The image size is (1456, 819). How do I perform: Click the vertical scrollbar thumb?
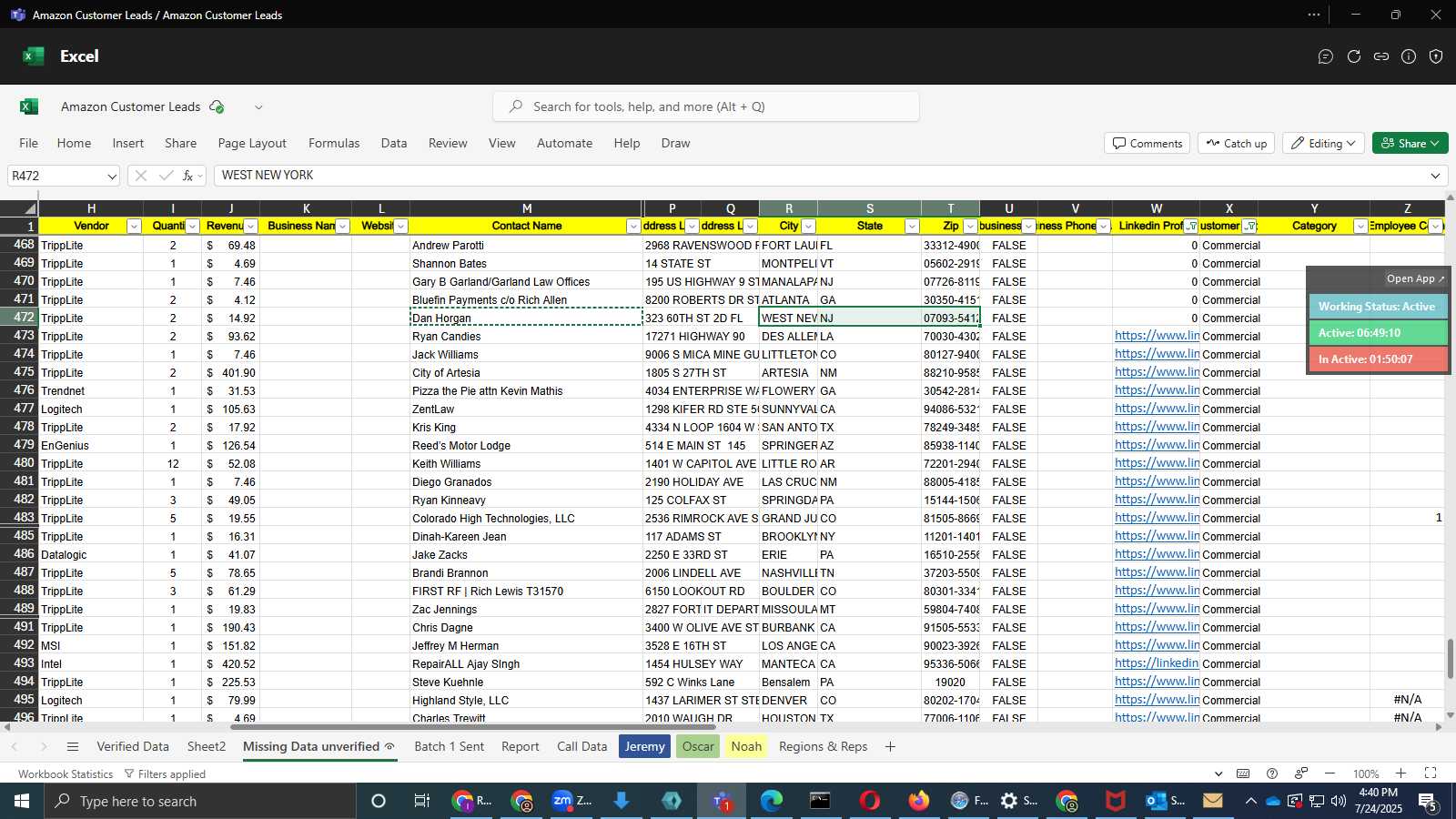(1451, 658)
